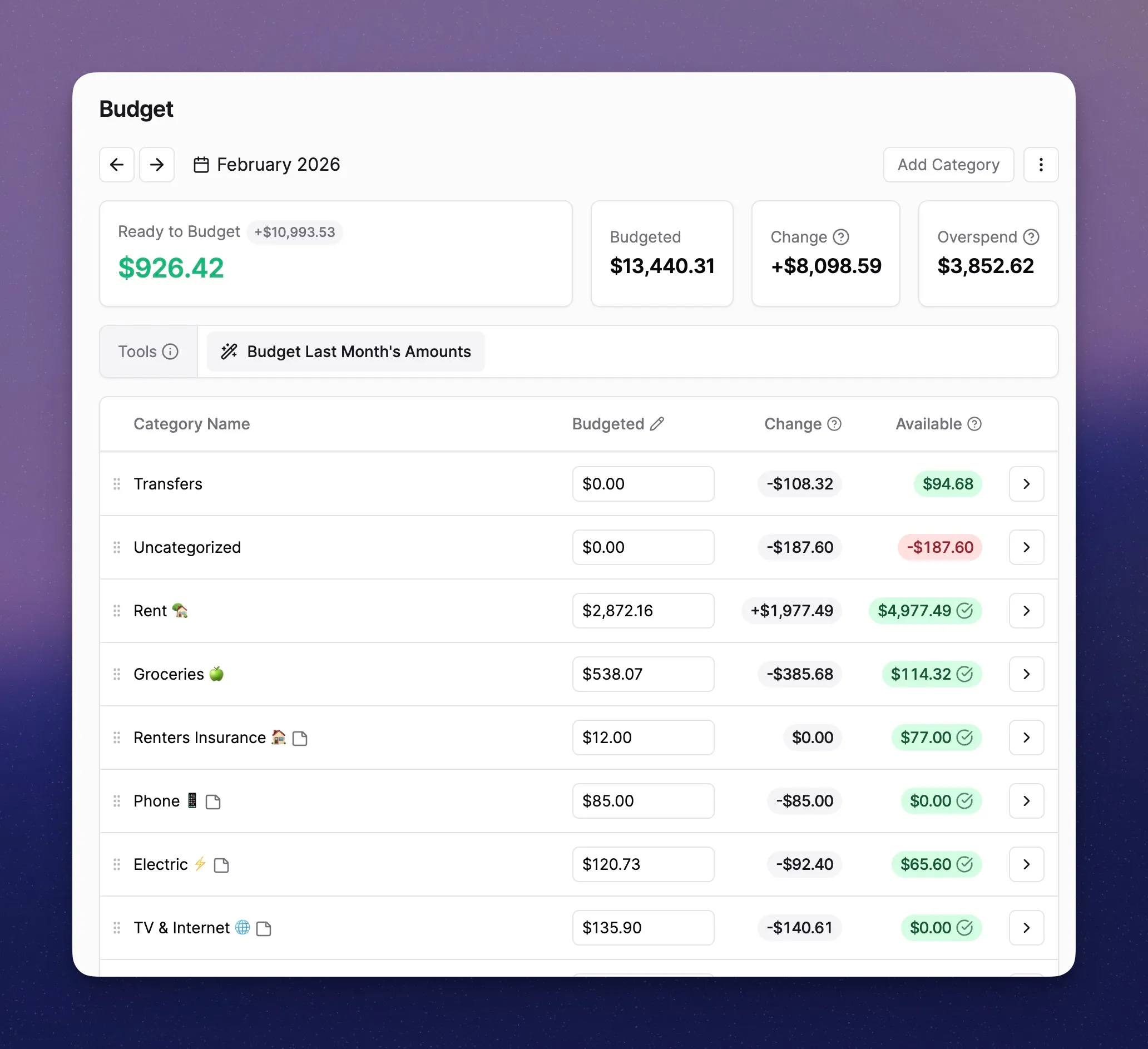Click the drag handle for Groceries row

coord(117,674)
